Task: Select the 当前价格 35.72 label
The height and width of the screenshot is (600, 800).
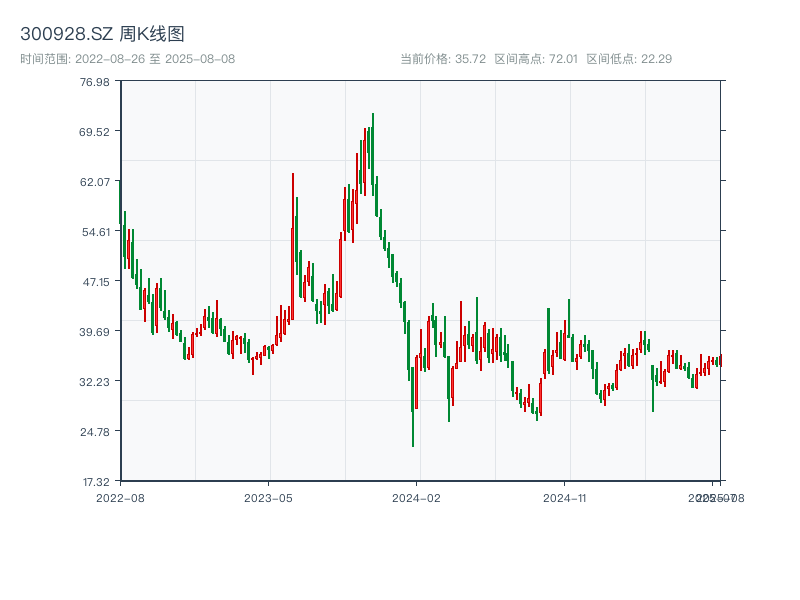Action: (443, 59)
